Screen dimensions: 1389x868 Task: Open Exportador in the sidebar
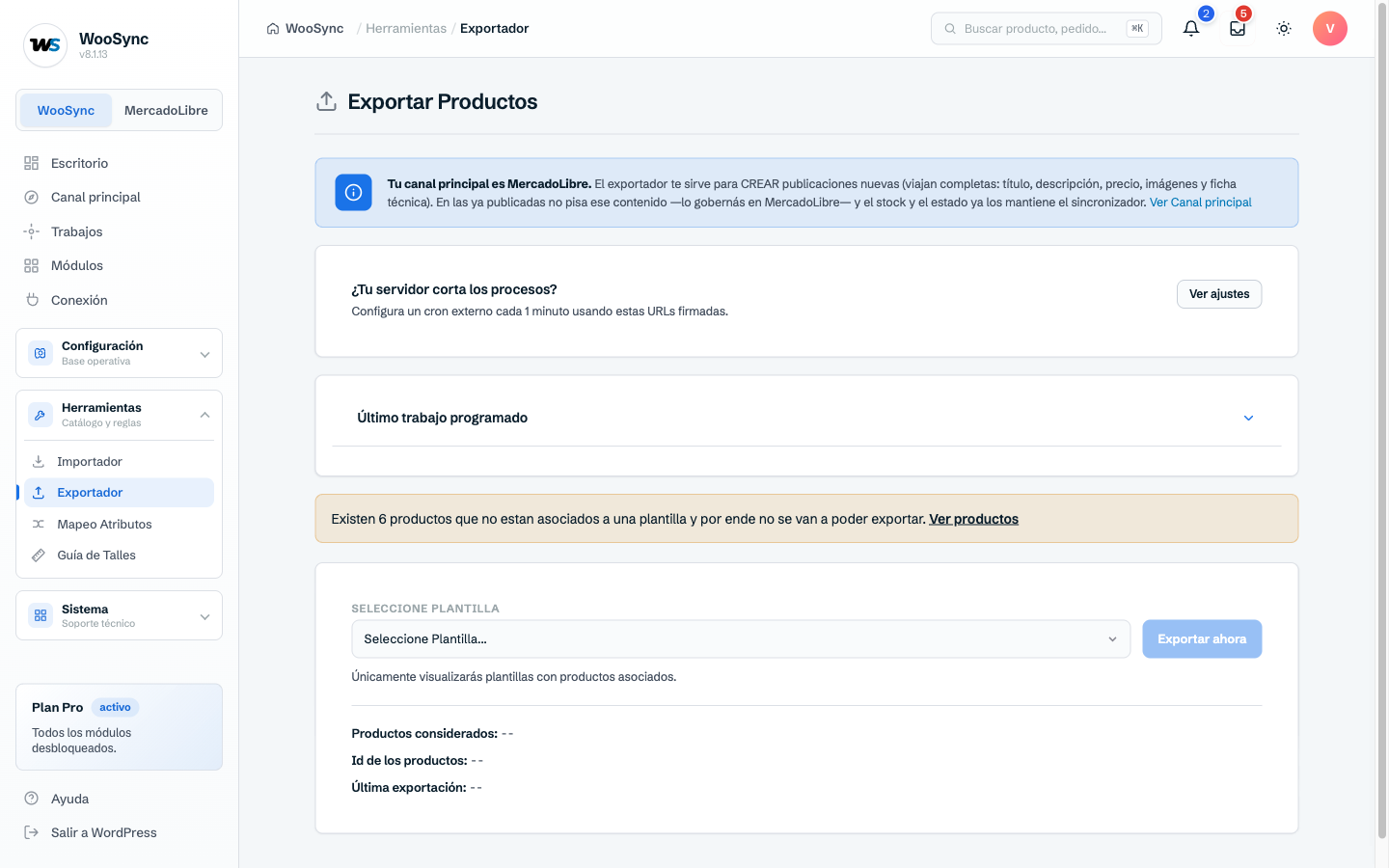(x=119, y=493)
